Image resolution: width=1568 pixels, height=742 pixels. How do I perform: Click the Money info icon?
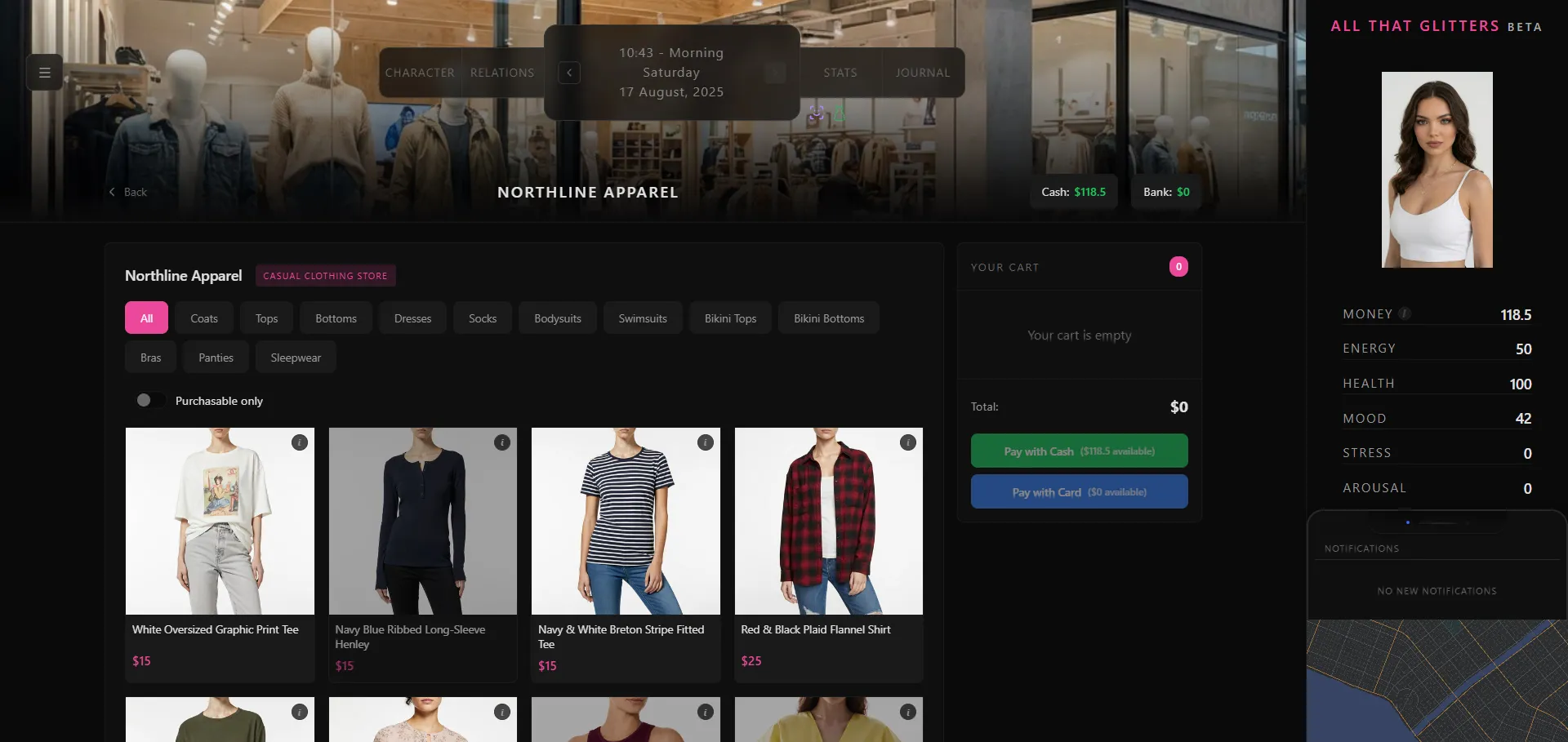coord(1405,313)
